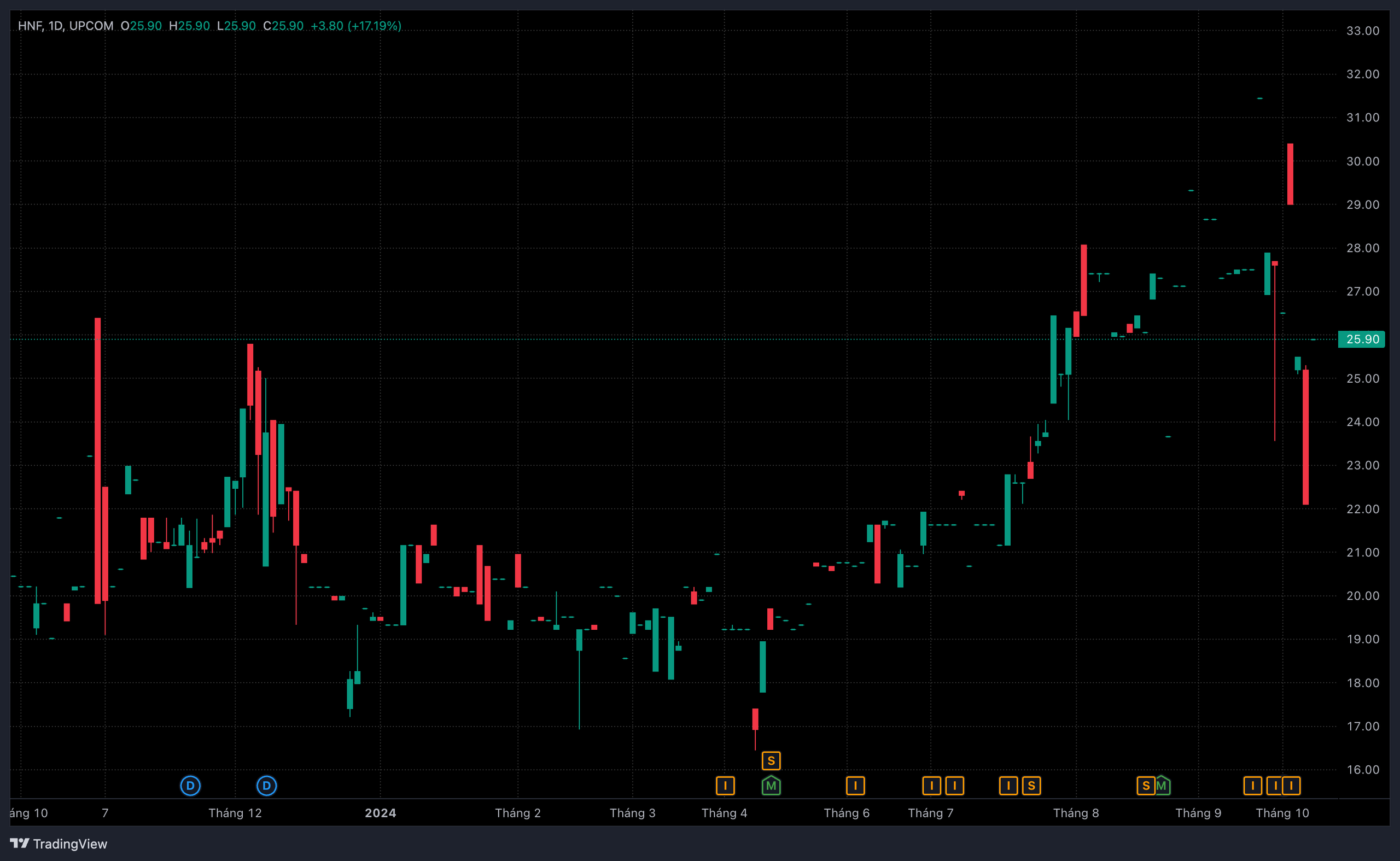Click the 27.00 price axis label
This screenshot has width=1400, height=861.
point(1363,291)
